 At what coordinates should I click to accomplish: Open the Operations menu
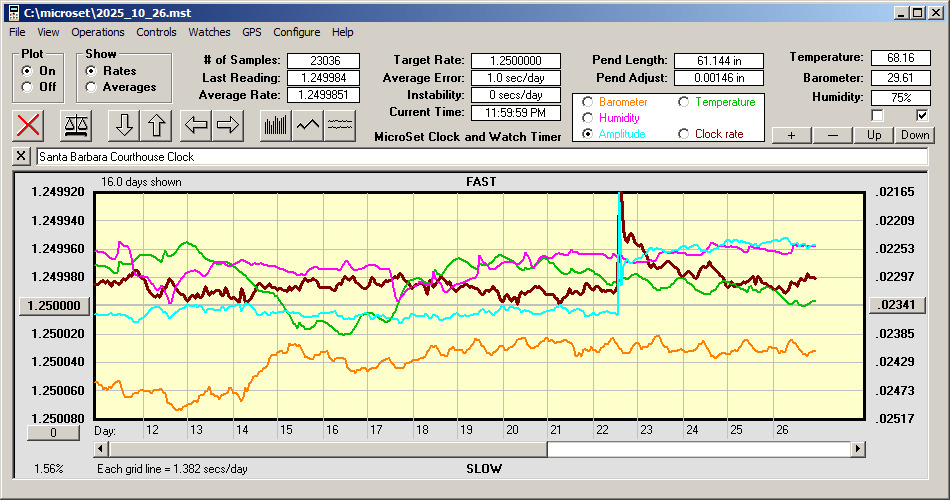coord(98,32)
